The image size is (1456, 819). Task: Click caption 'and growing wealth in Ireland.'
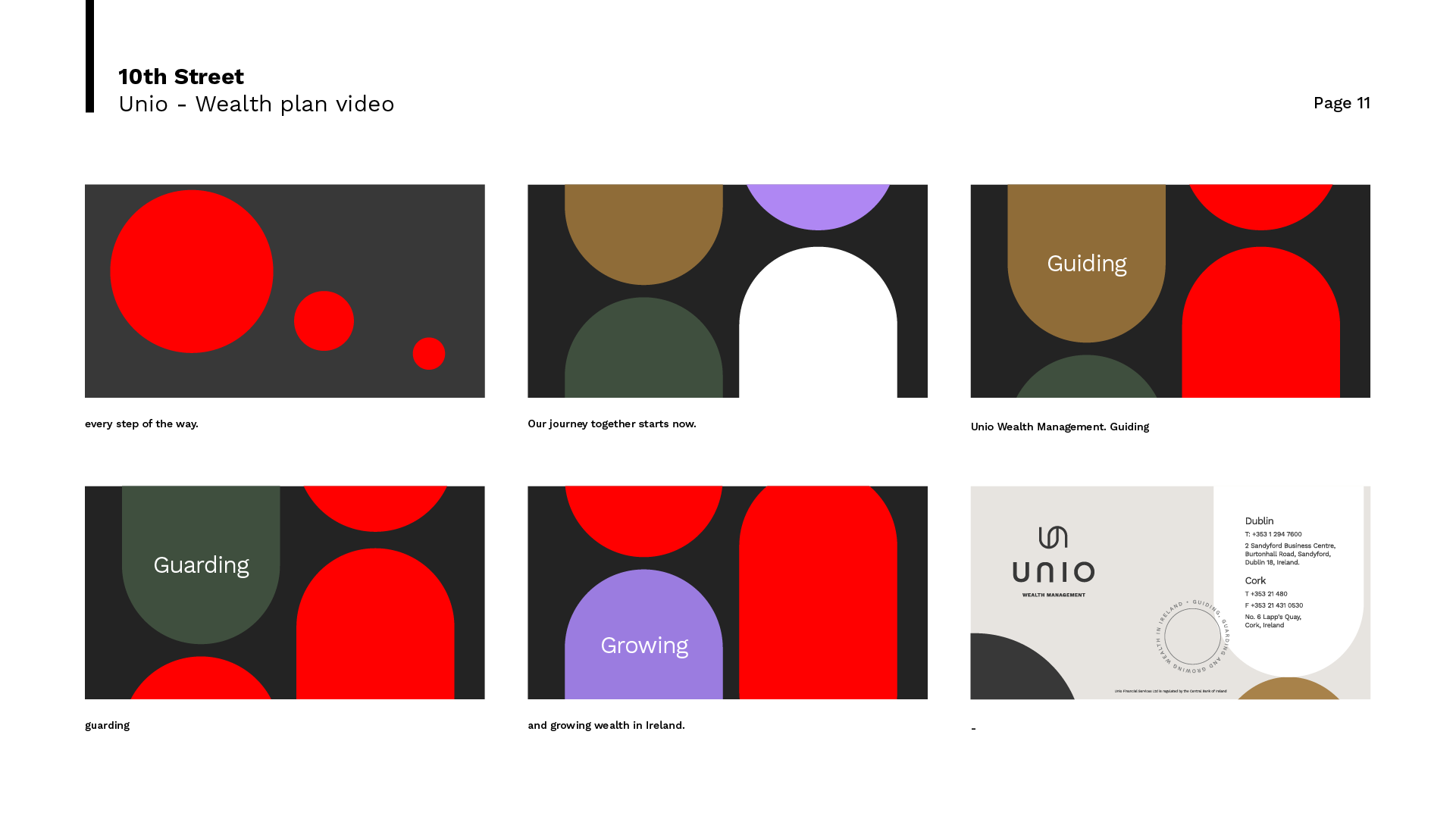(606, 726)
